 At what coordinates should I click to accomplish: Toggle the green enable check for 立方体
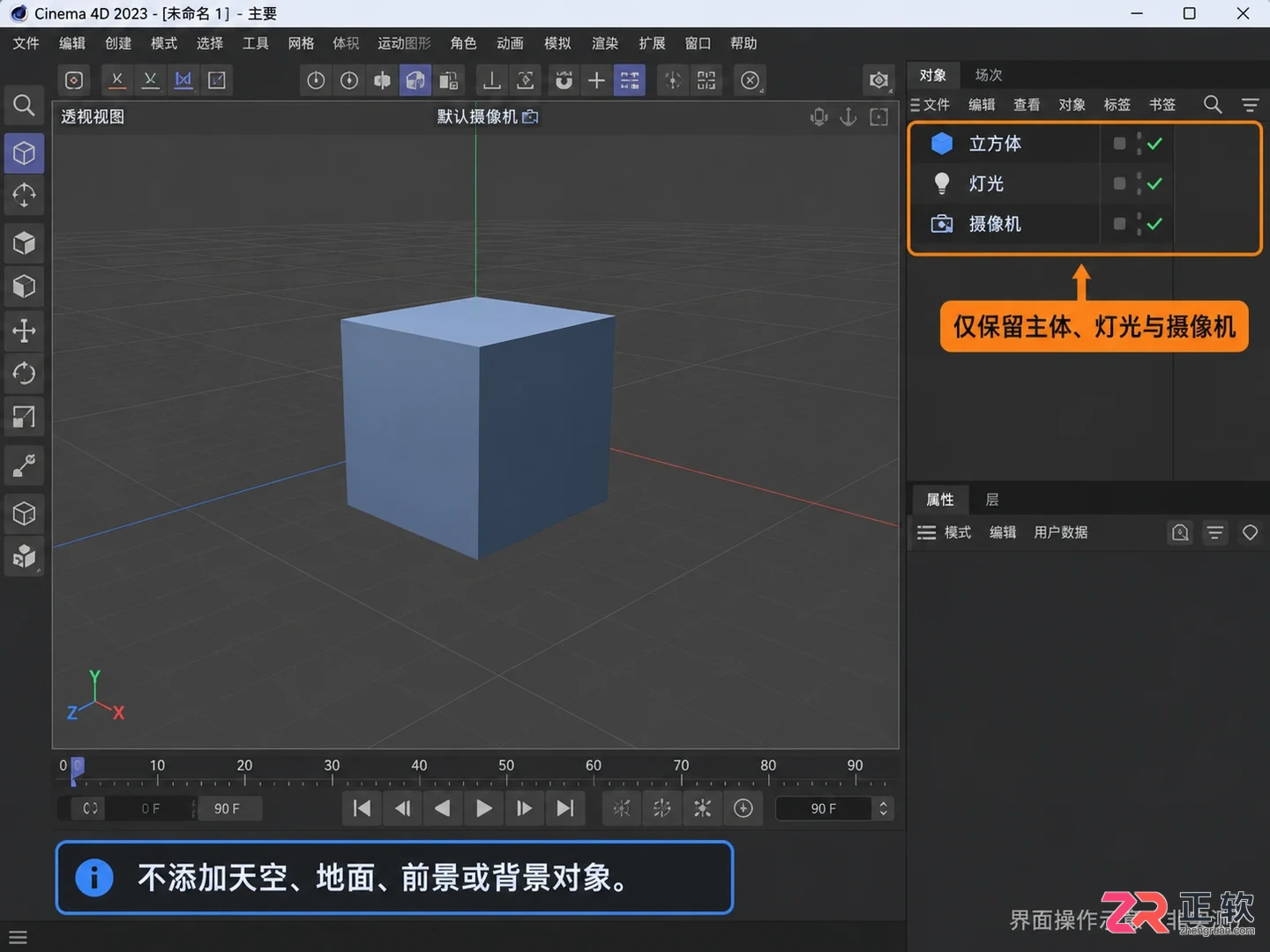tap(1154, 144)
